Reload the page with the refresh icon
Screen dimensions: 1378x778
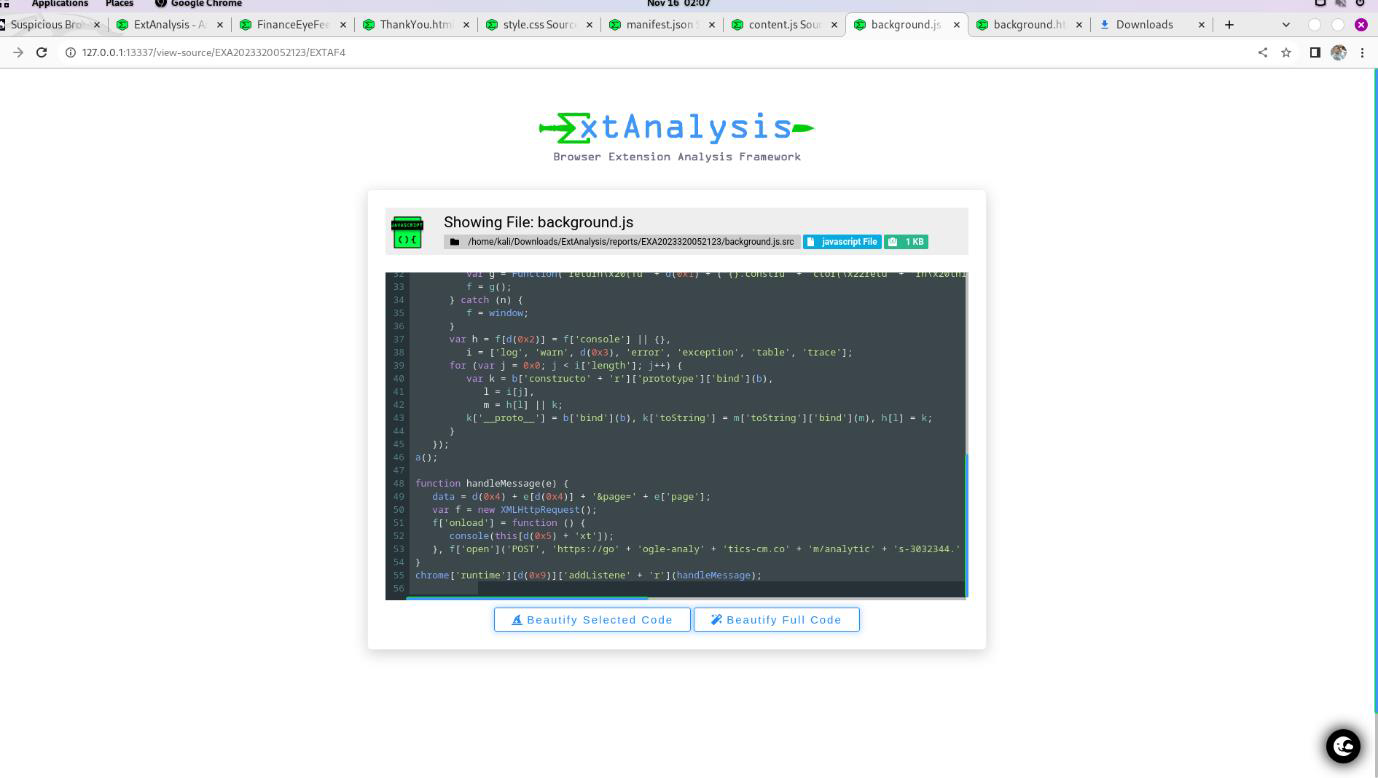point(41,52)
